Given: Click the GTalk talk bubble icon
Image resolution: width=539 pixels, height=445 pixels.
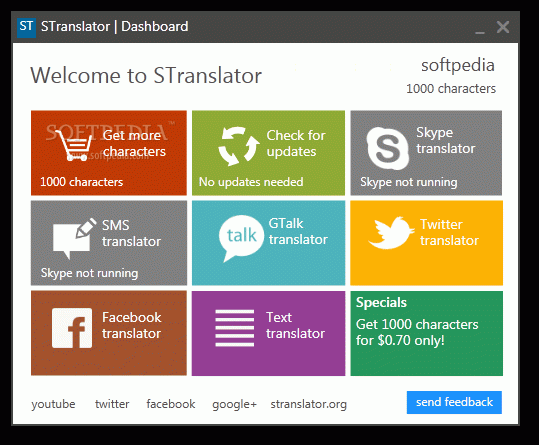Looking at the screenshot, I should click(x=241, y=238).
